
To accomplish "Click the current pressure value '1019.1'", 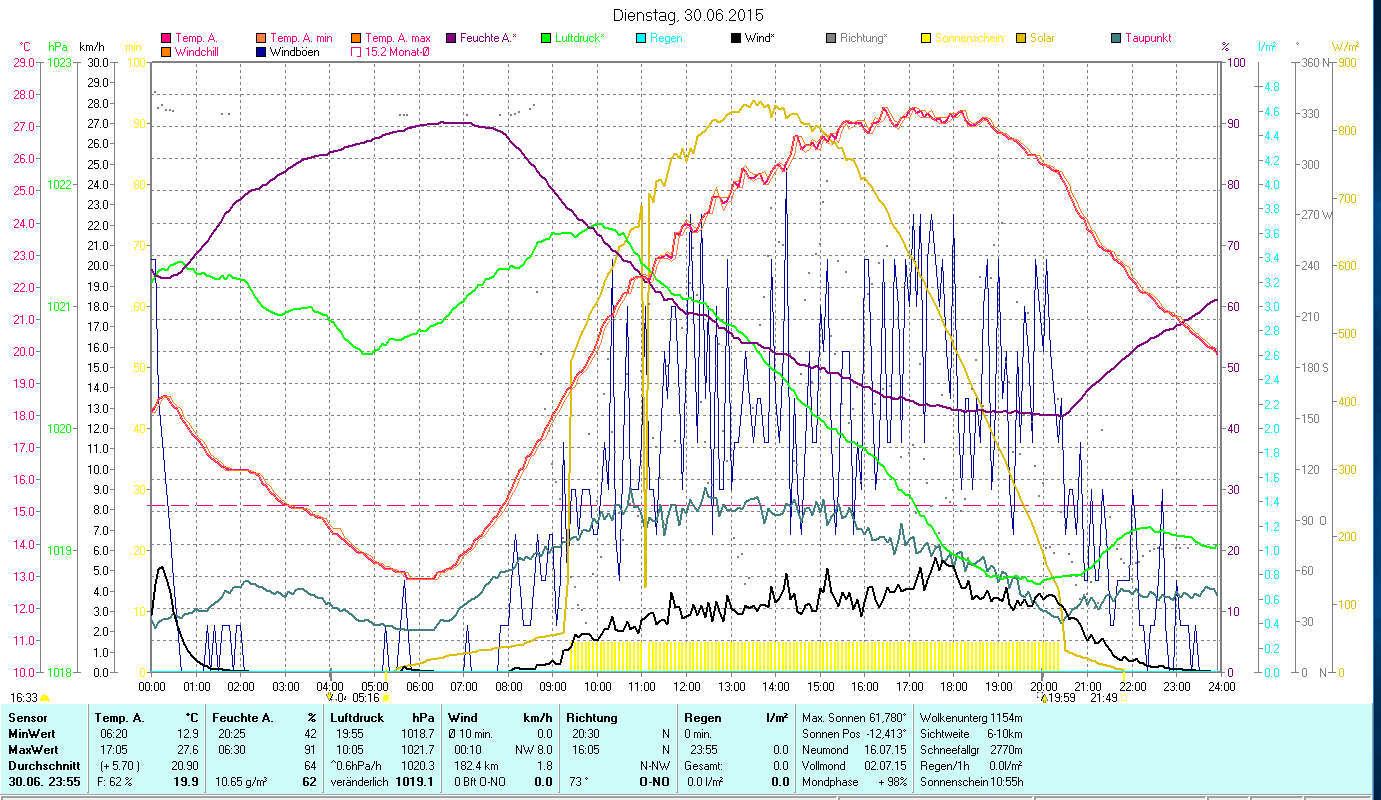I will pos(416,782).
